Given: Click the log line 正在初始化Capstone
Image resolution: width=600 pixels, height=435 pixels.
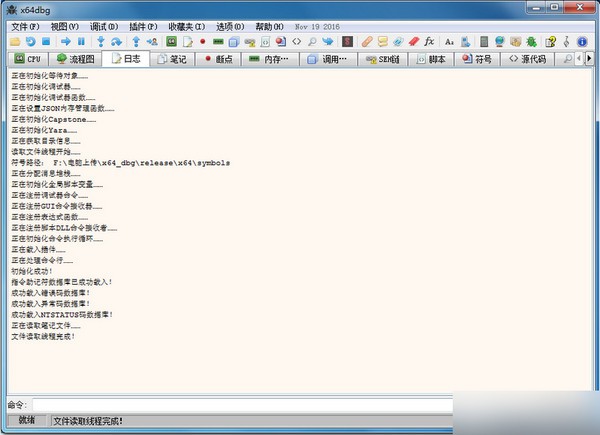Looking at the screenshot, I should tap(54, 119).
